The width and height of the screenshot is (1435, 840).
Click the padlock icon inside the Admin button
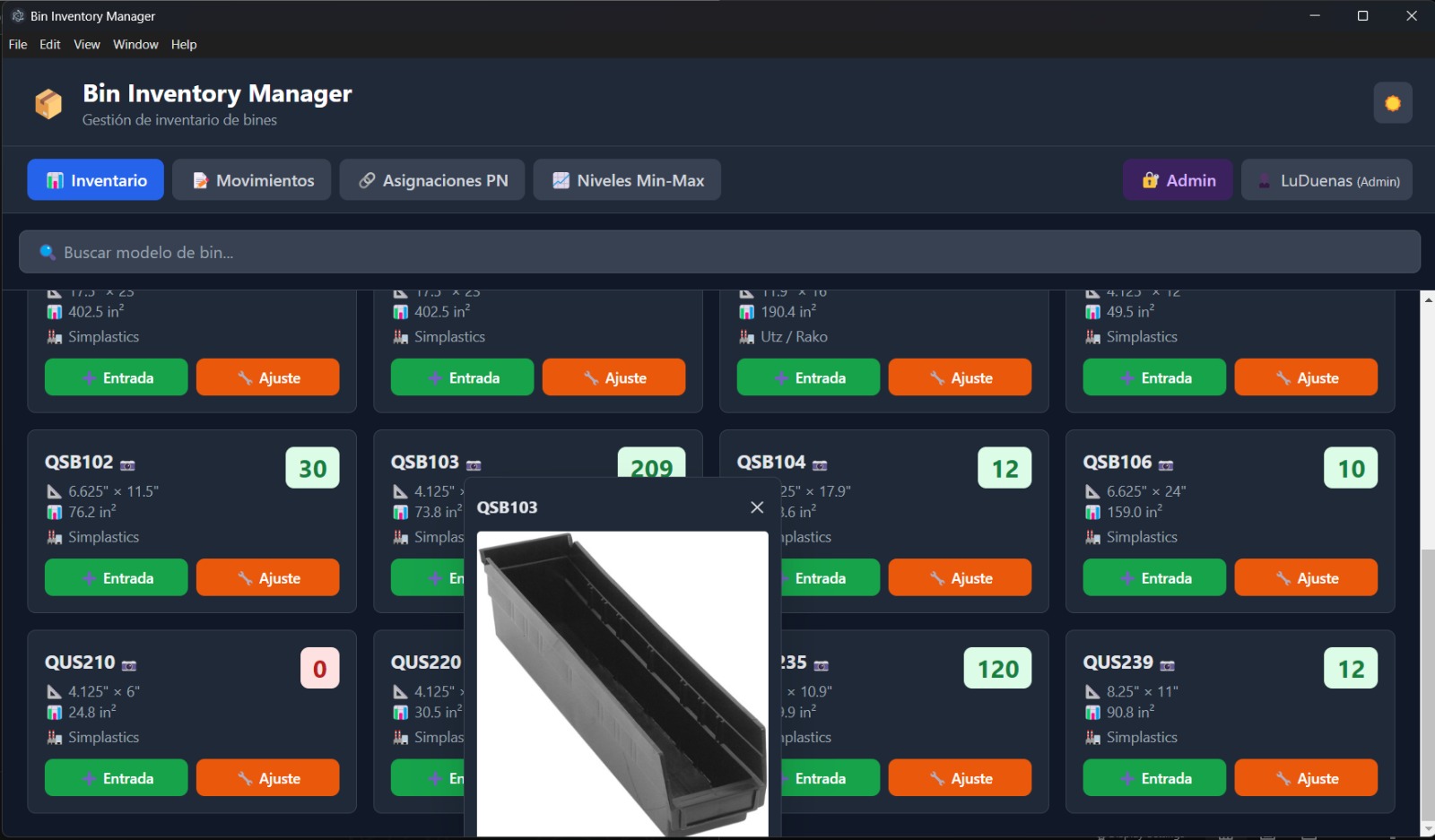1151,179
